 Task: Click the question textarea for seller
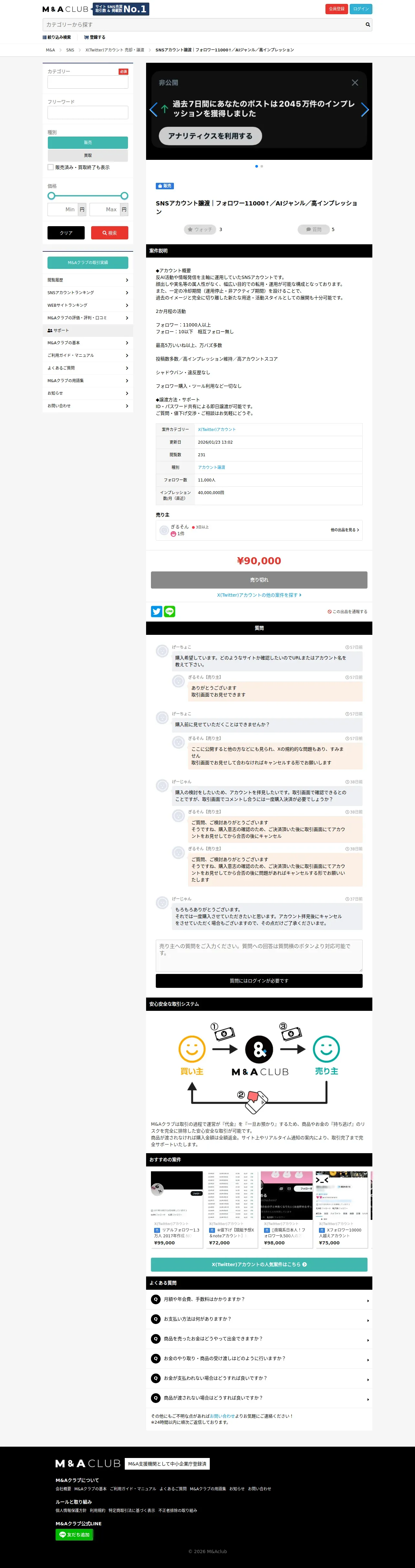click(x=259, y=956)
